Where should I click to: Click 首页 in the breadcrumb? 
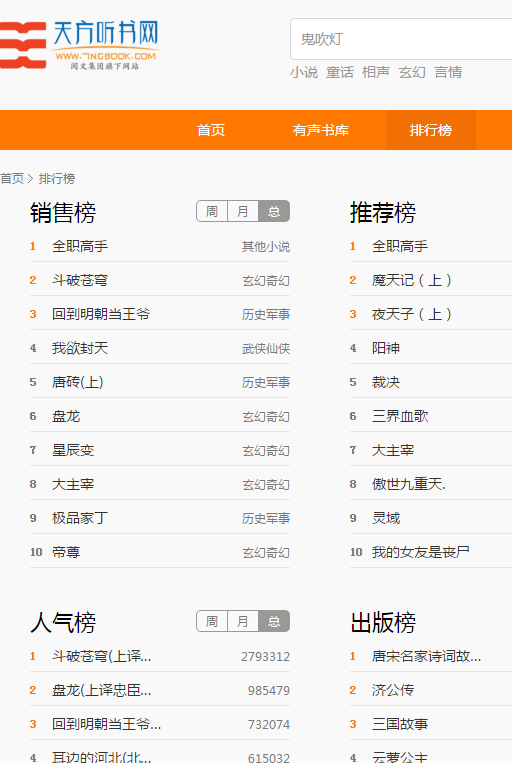12,179
